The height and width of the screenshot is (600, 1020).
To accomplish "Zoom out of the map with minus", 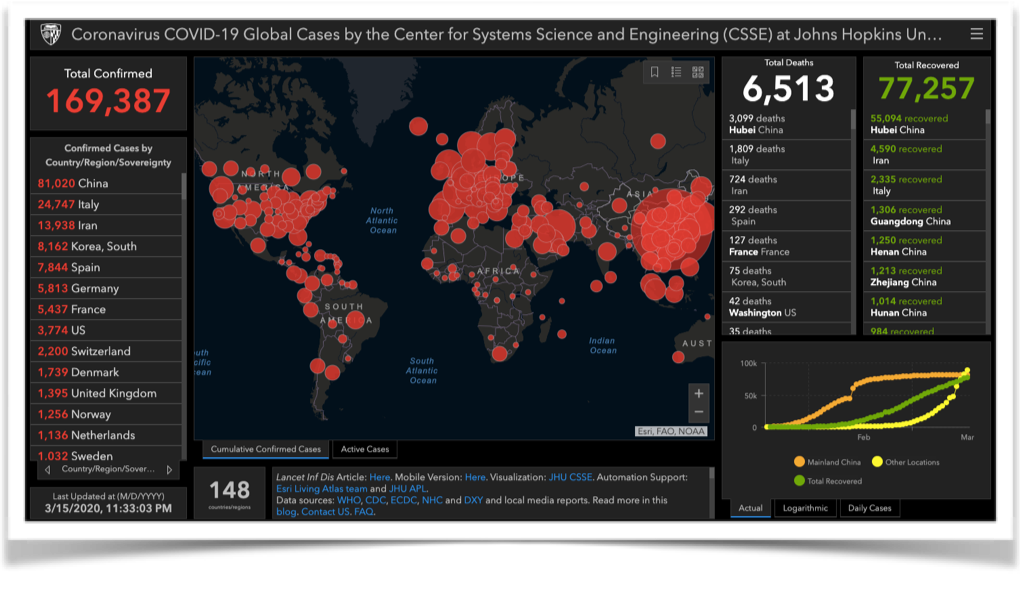I will 699,412.
